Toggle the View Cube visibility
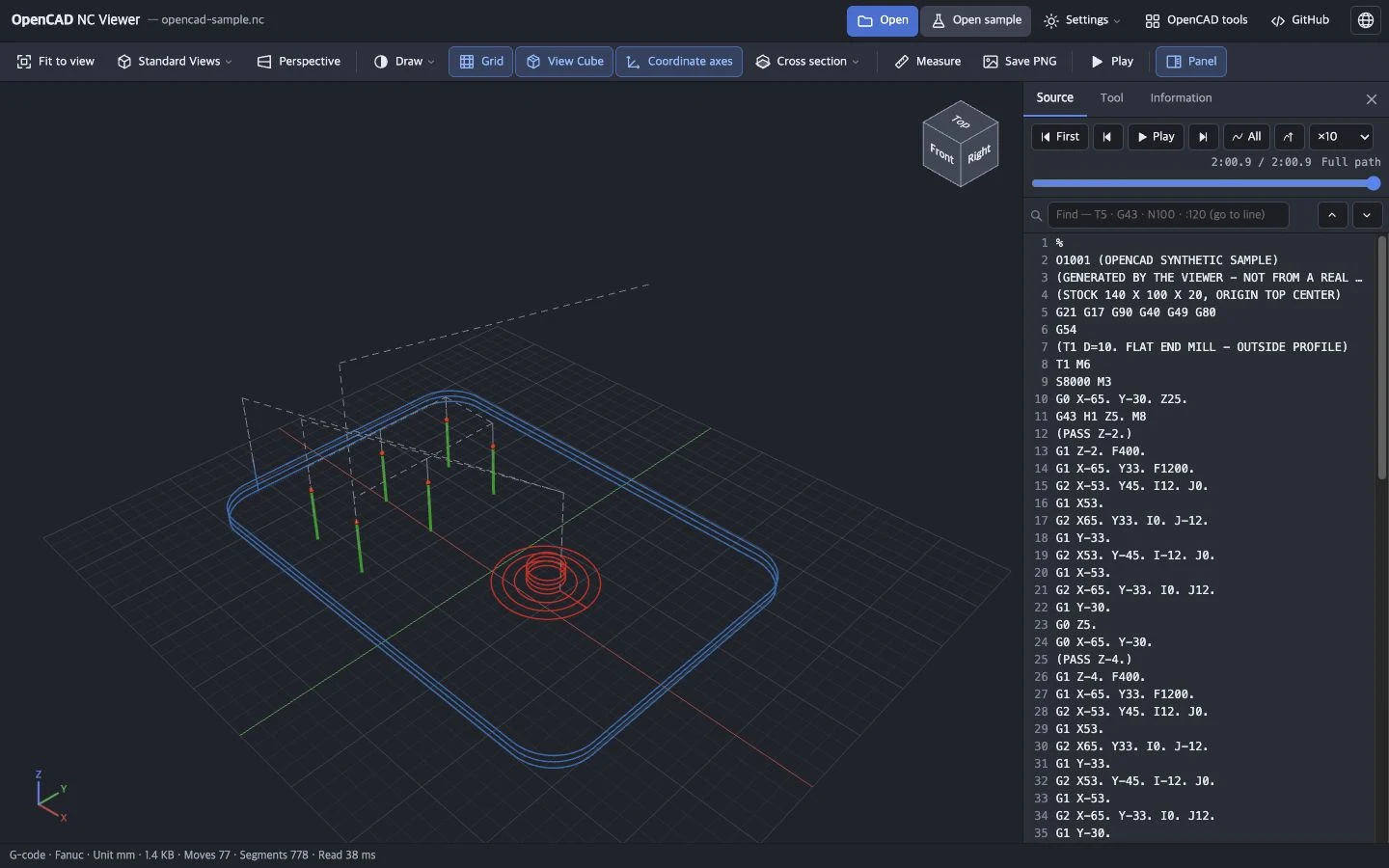 coord(564,62)
